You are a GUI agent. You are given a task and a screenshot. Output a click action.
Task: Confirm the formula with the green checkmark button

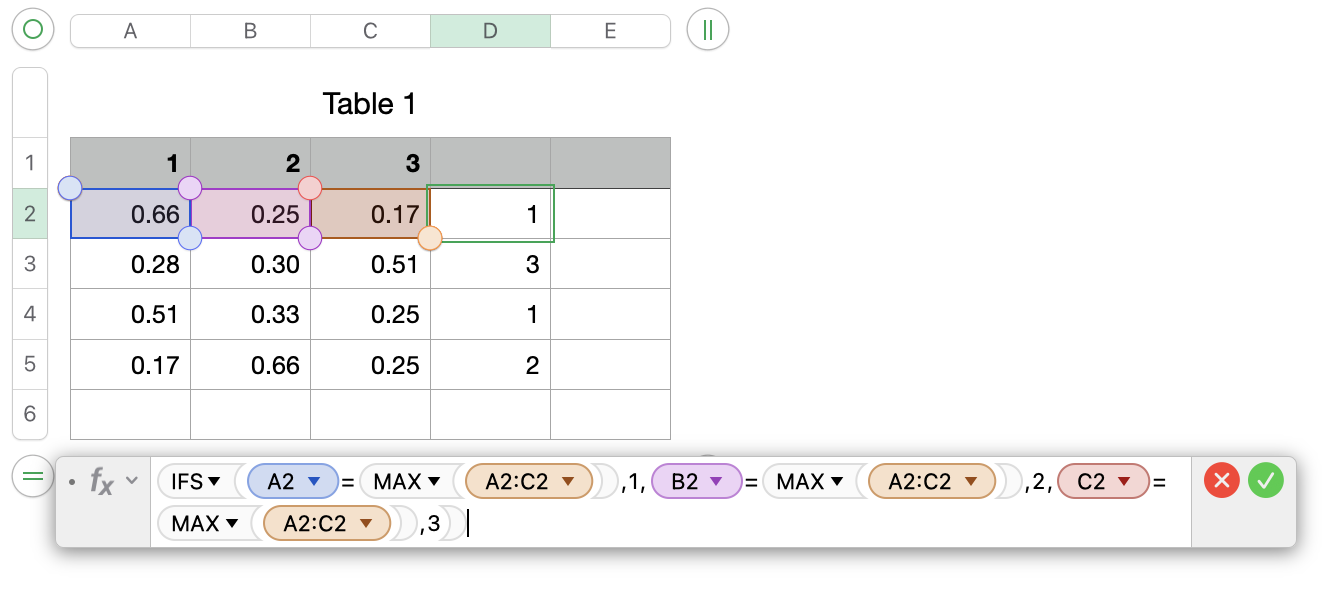[x=1266, y=481]
